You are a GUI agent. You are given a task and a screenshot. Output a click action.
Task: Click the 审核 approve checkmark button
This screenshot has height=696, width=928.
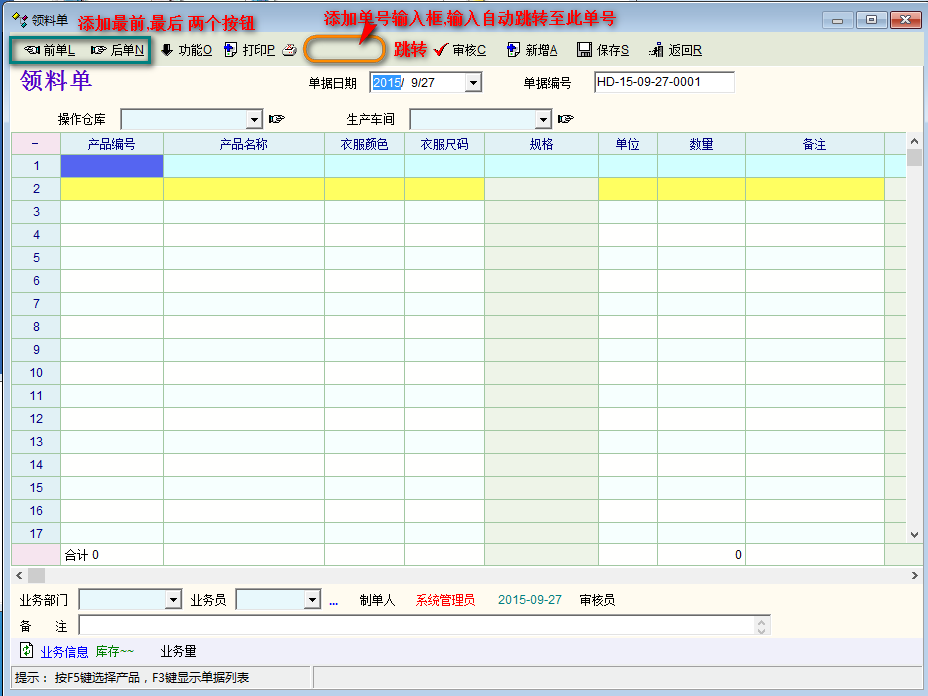pos(461,50)
